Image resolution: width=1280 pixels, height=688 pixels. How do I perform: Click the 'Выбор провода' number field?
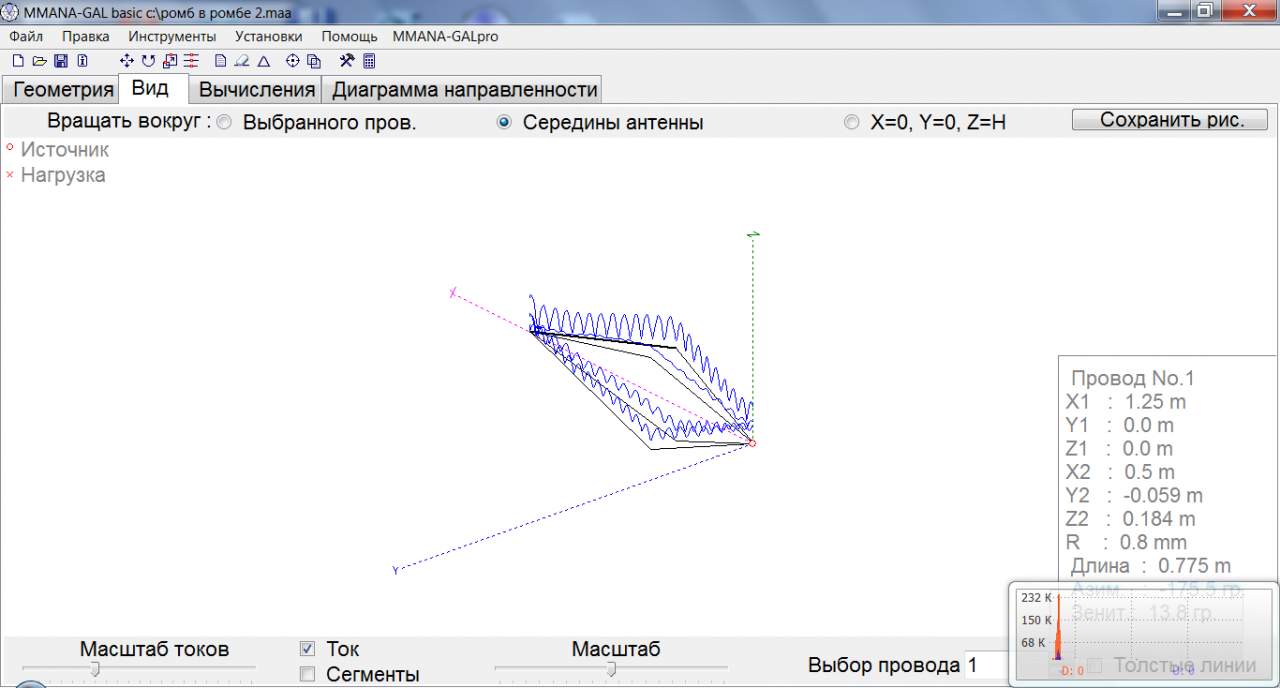click(985, 665)
